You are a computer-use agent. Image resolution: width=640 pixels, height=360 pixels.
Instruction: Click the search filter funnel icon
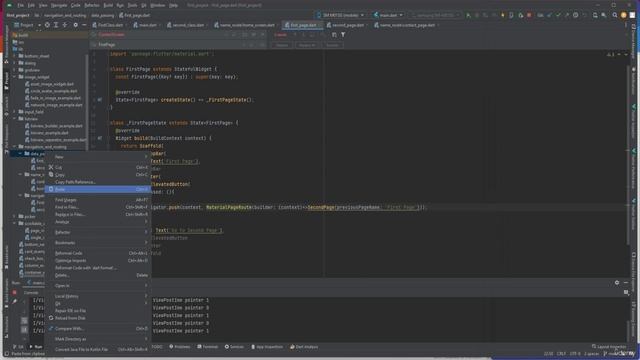(343, 35)
